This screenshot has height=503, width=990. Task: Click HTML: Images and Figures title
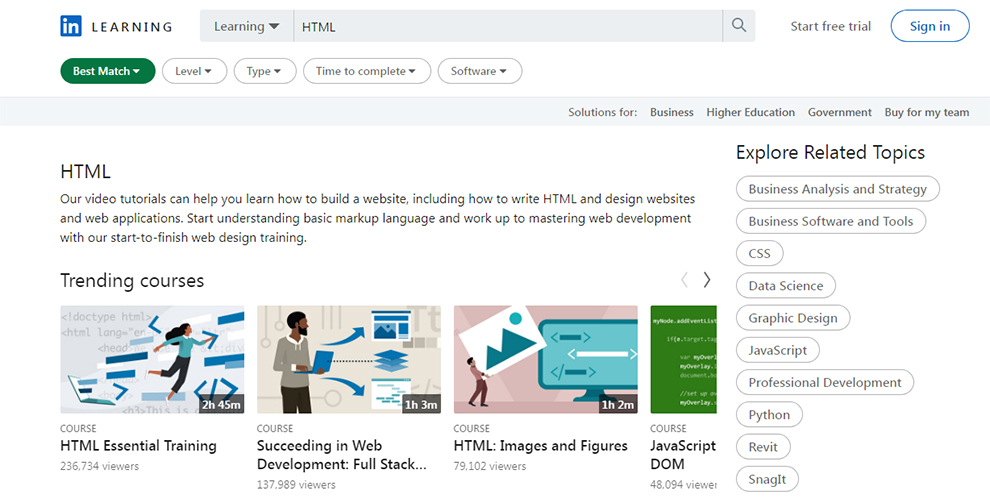click(x=540, y=446)
